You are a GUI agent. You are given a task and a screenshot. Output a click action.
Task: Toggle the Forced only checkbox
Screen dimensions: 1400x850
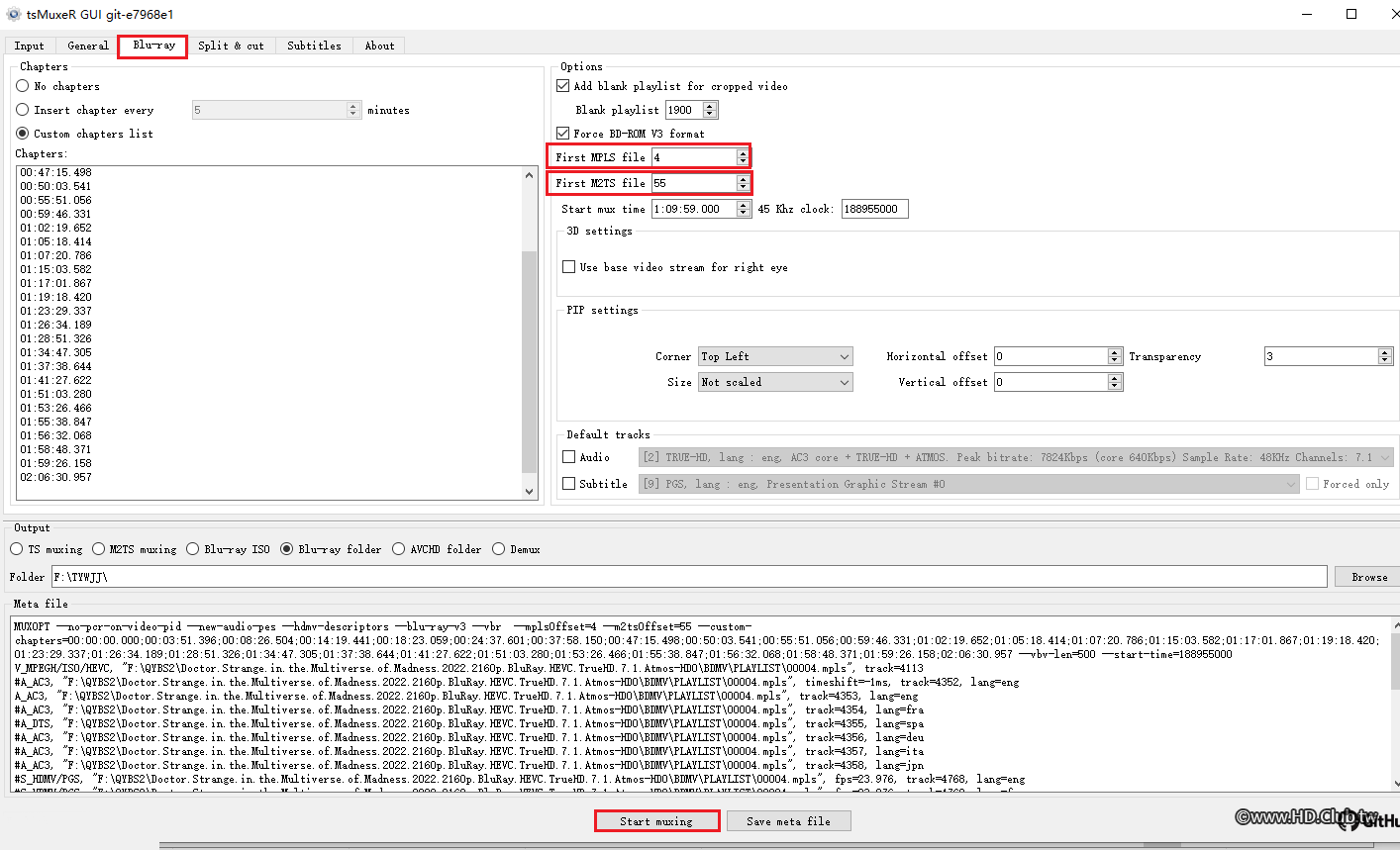click(1348, 484)
